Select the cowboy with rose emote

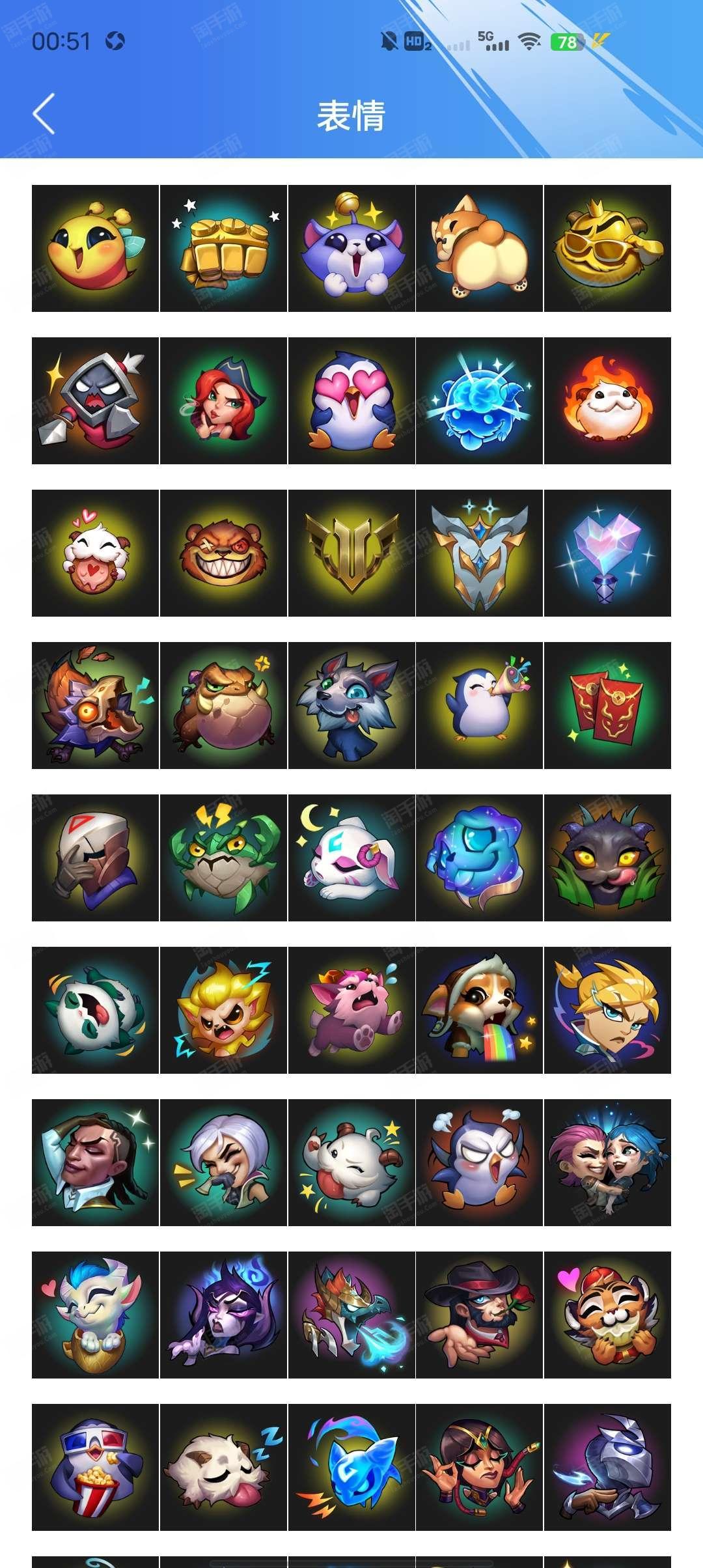tap(479, 1315)
